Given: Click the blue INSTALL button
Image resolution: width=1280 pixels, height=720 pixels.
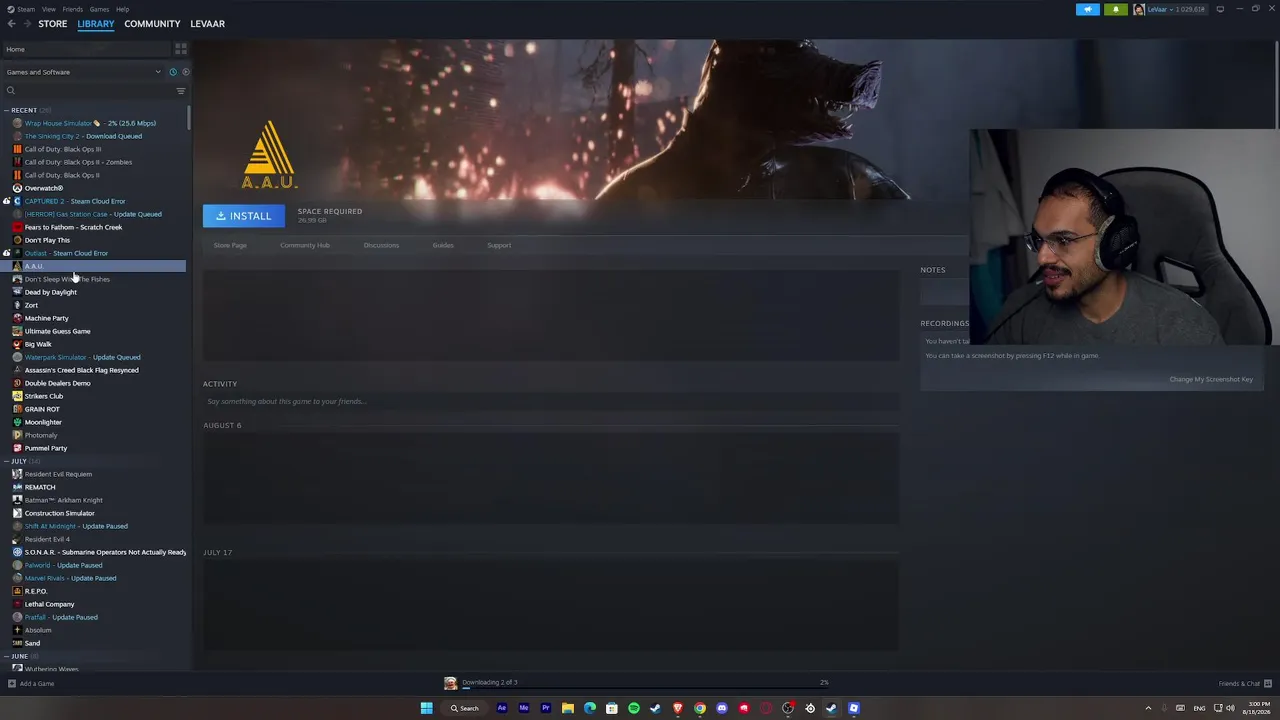Looking at the screenshot, I should (x=244, y=216).
